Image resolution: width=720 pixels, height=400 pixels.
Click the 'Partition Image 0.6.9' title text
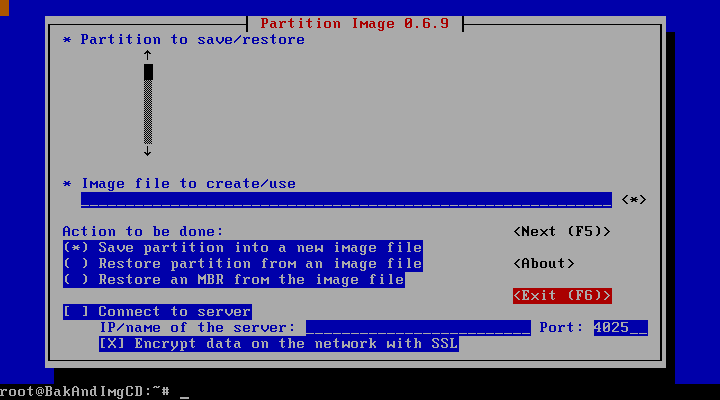pyautogui.click(x=354, y=23)
